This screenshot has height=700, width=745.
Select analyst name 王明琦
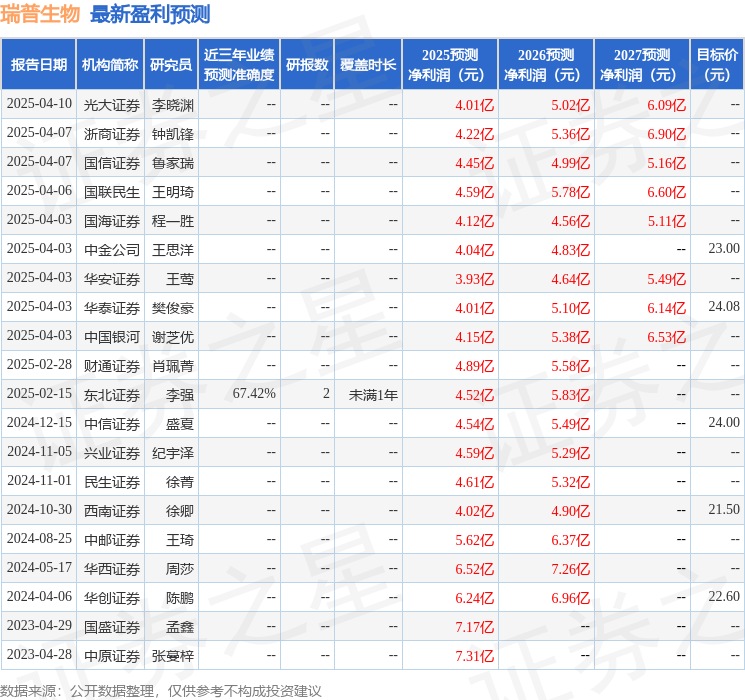click(x=173, y=192)
